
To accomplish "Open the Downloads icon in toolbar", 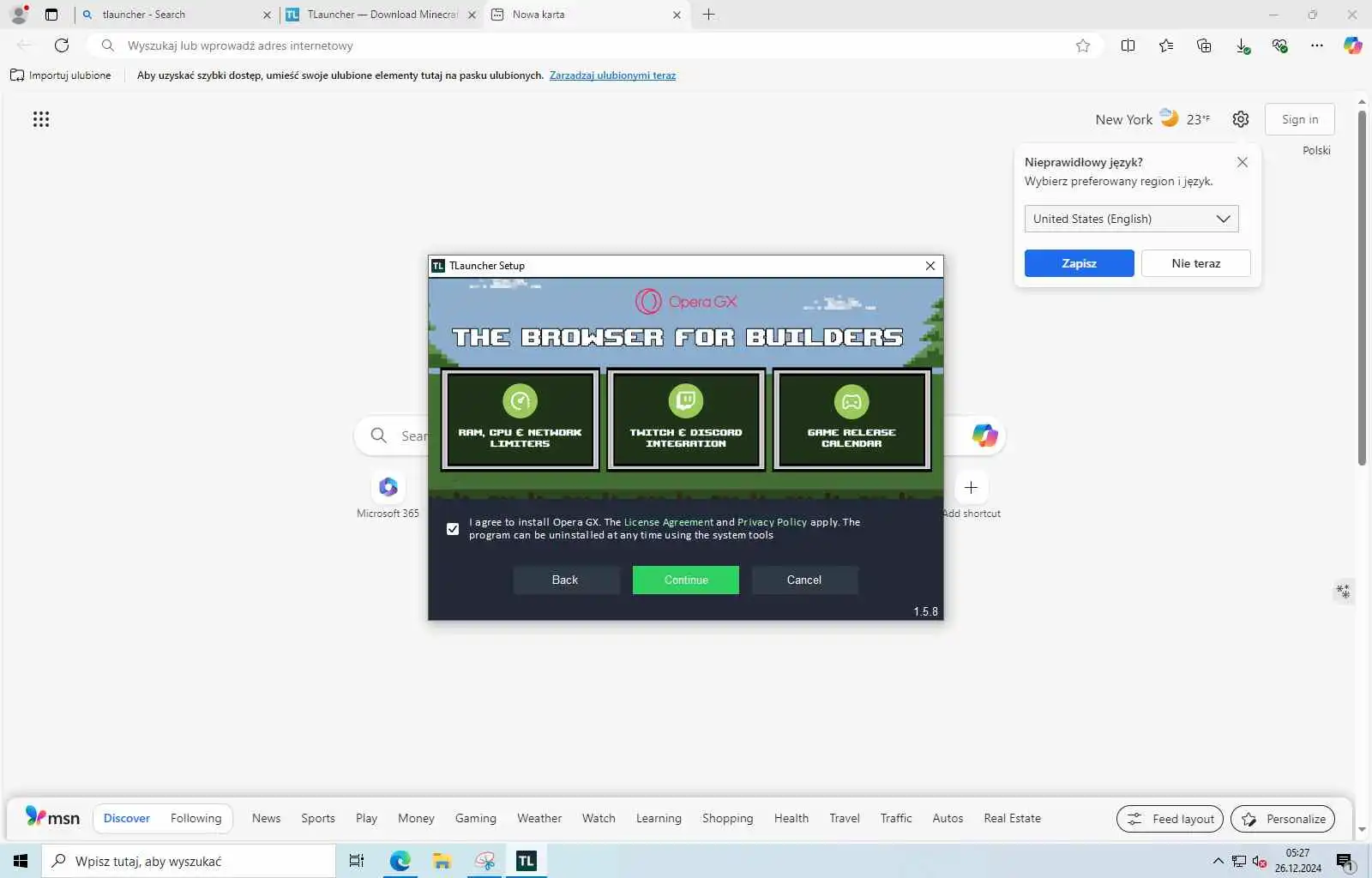I will coord(1242,45).
